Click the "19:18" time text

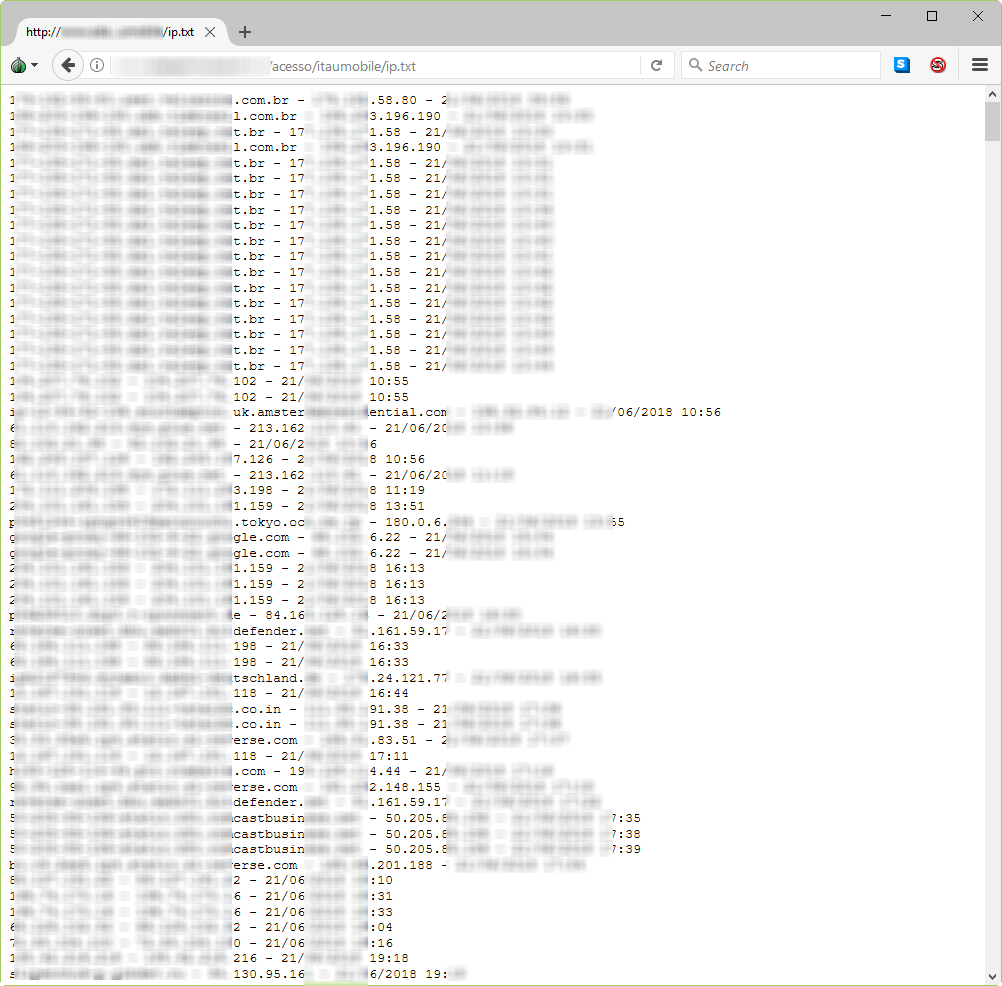tap(389, 958)
